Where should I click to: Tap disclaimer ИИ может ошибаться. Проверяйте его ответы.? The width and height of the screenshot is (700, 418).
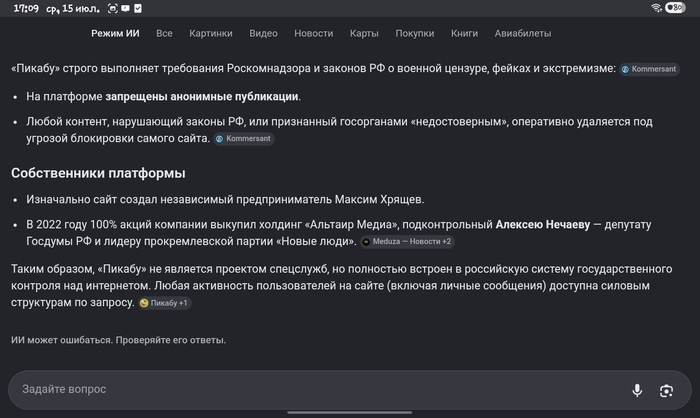(x=118, y=340)
